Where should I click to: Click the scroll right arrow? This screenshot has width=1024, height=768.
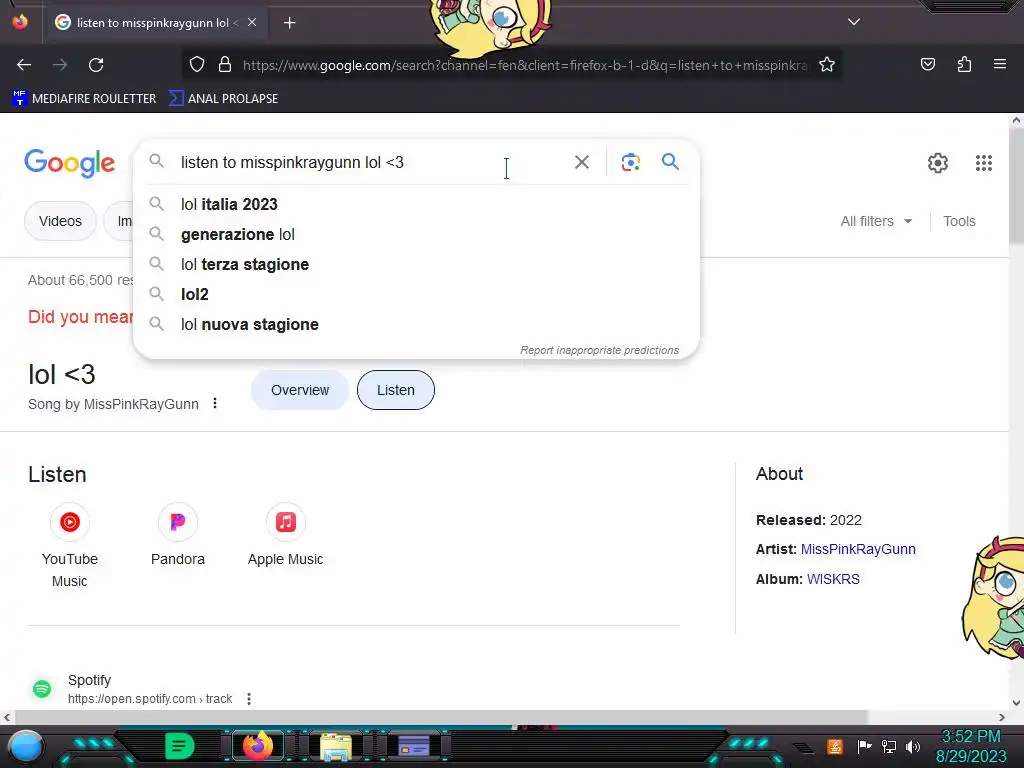[x=1002, y=717]
